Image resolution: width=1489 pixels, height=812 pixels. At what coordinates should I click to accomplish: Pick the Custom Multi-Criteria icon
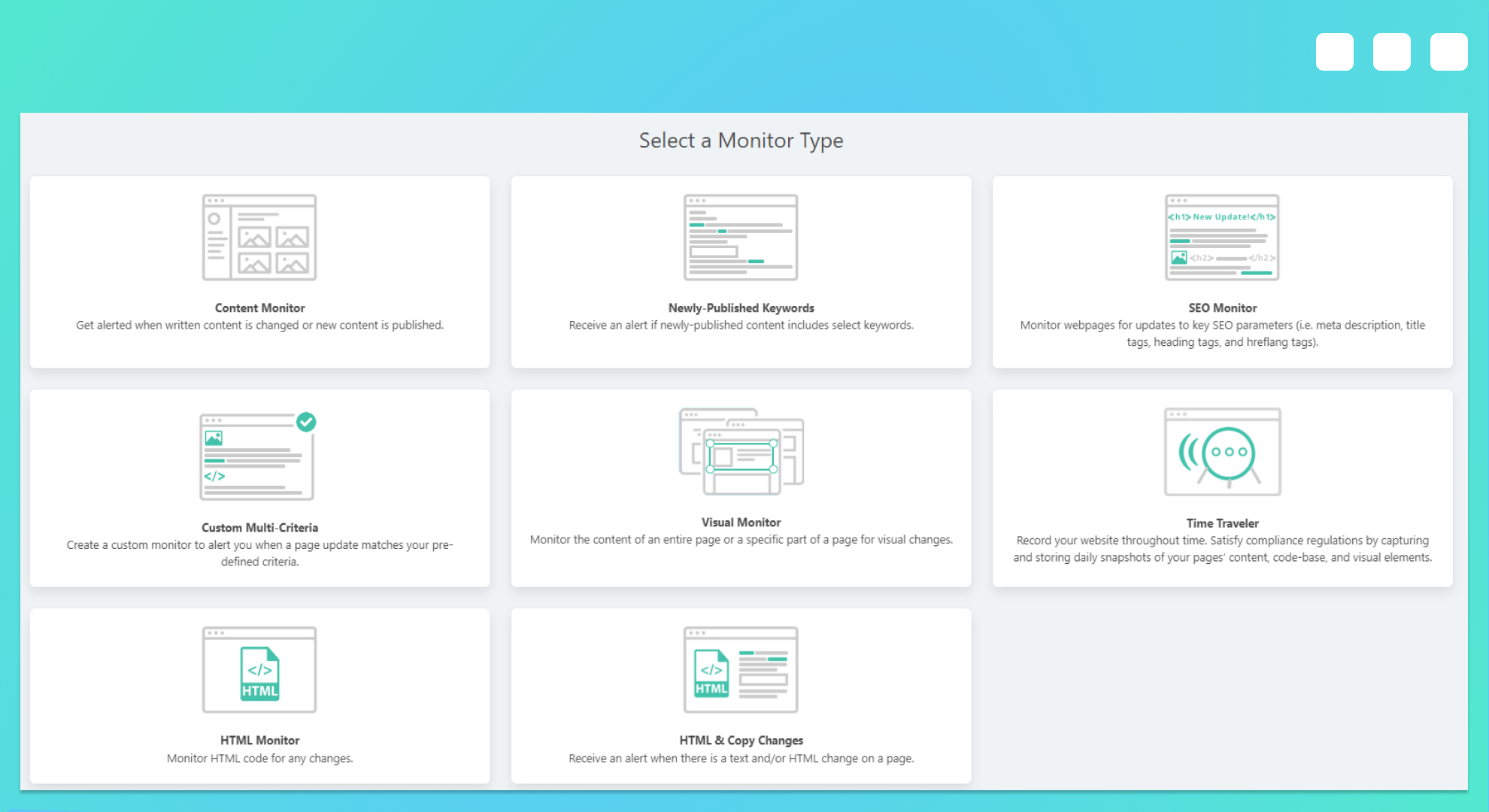pyautogui.click(x=256, y=457)
